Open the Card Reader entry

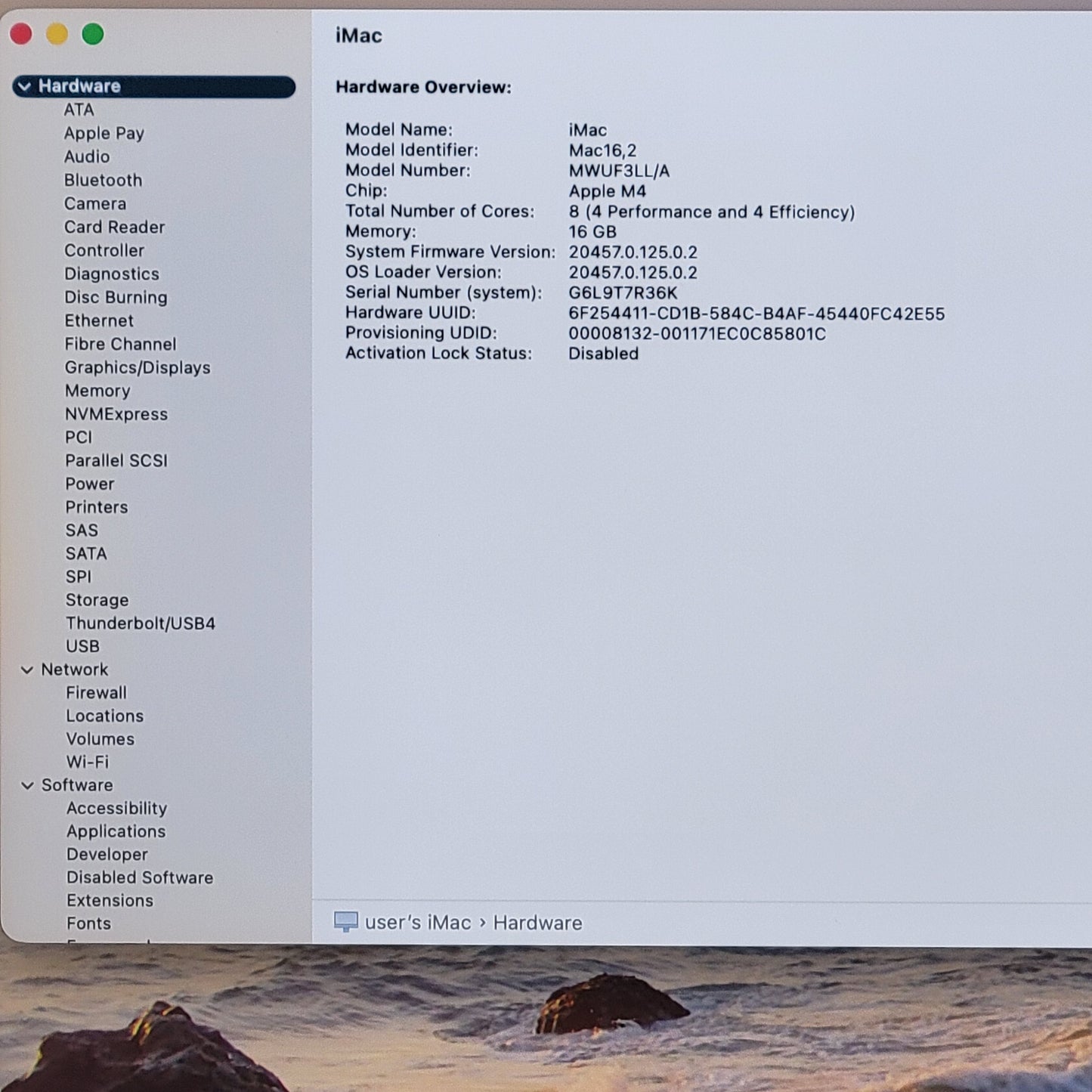coord(114,227)
